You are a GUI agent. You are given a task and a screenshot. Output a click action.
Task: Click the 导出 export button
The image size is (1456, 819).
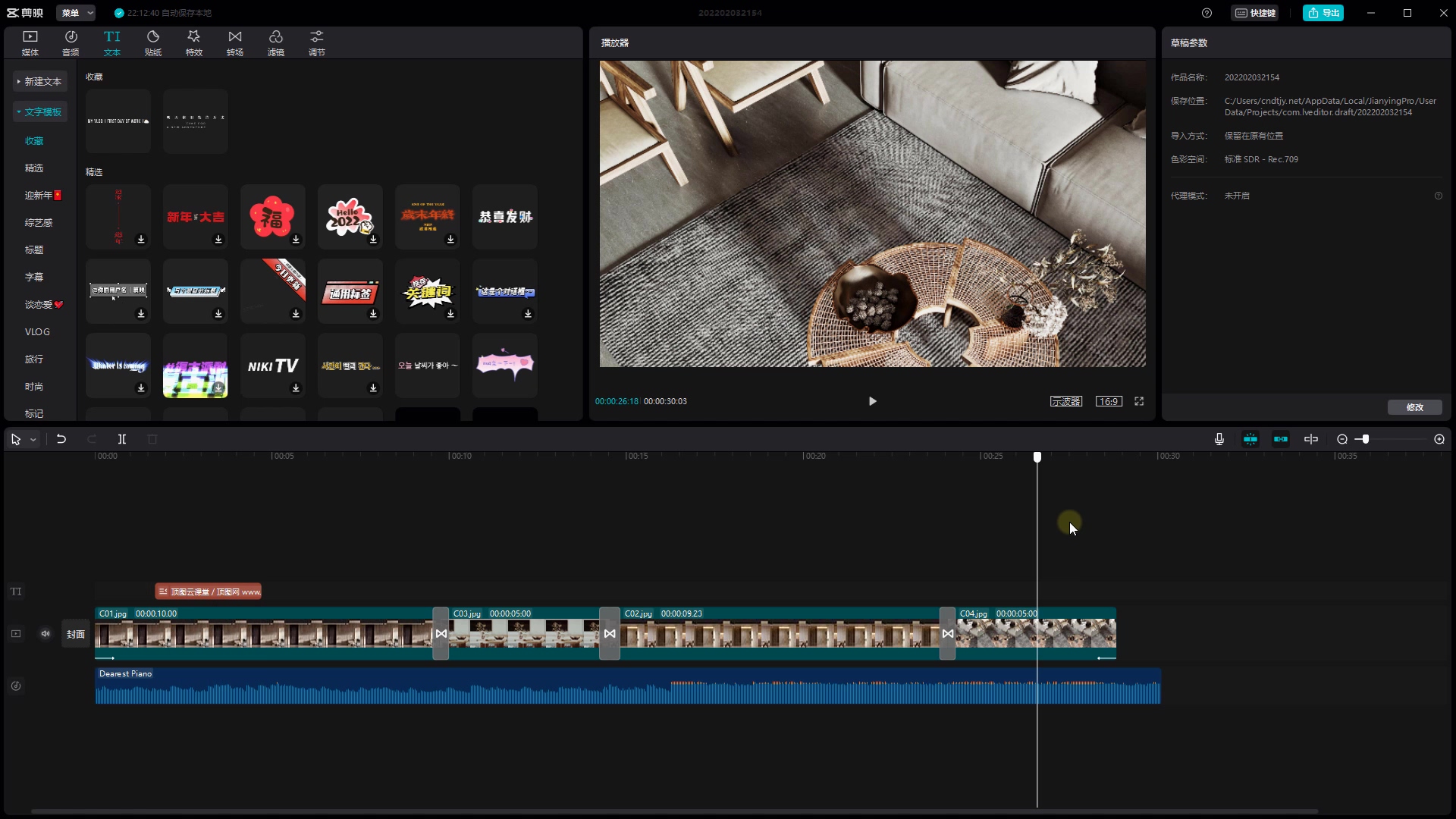pyautogui.click(x=1323, y=13)
